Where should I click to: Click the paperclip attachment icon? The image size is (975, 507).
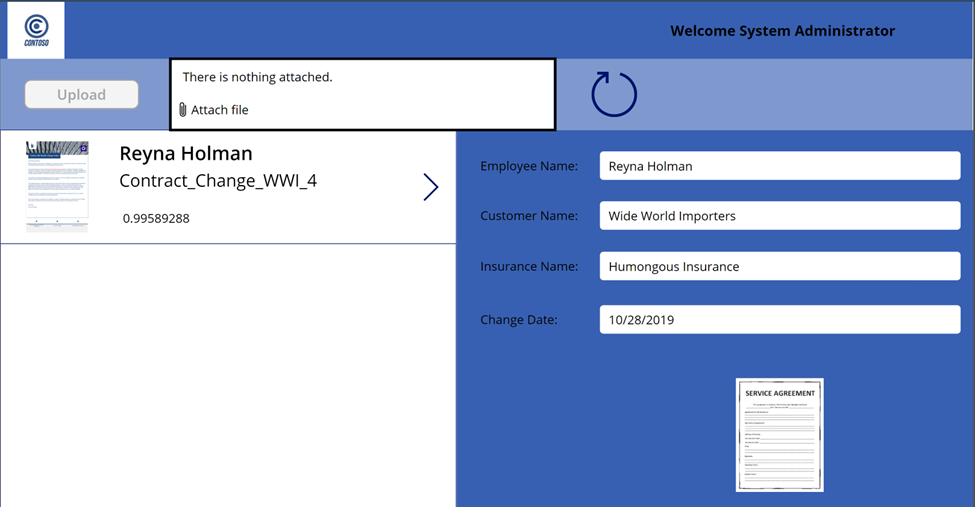182,110
